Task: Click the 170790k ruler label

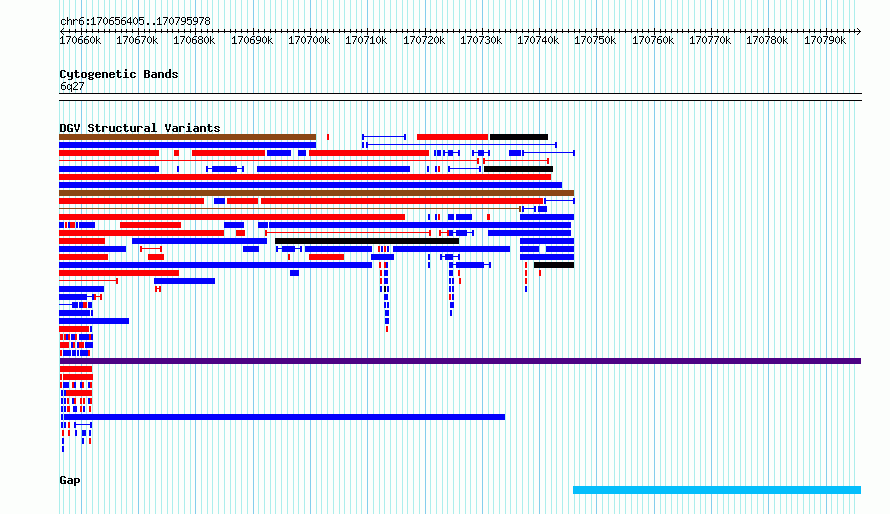Action: coord(825,41)
